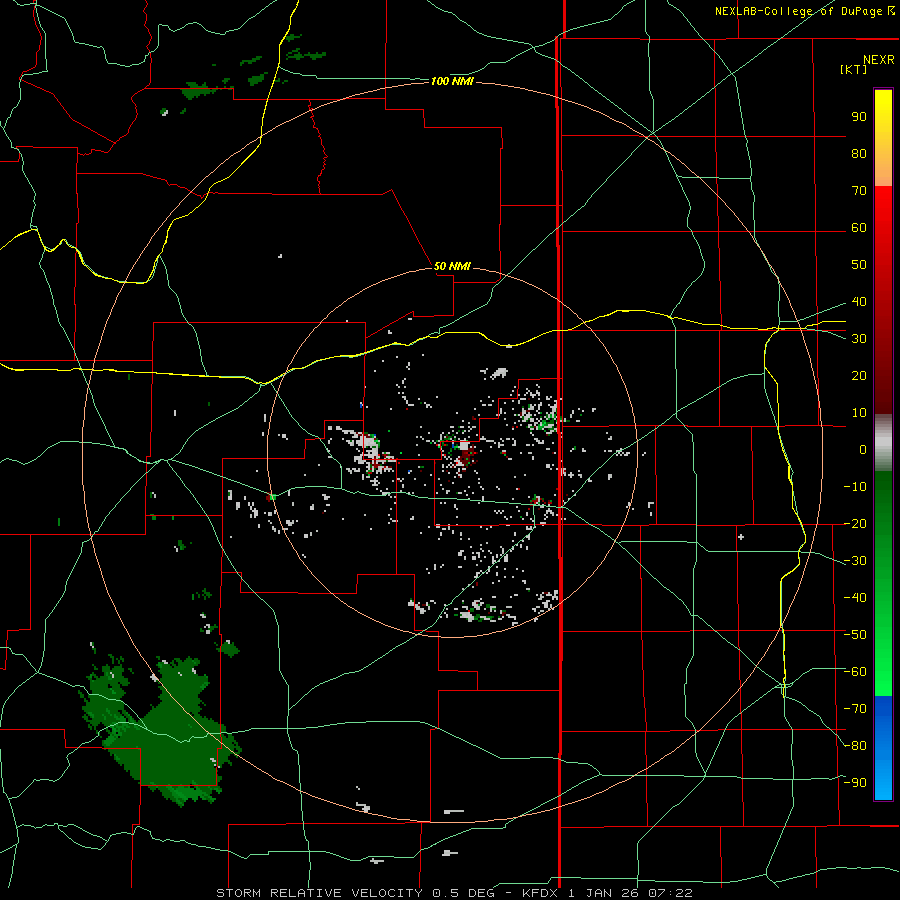Pick the -80 value on velocity scale

tap(855, 746)
